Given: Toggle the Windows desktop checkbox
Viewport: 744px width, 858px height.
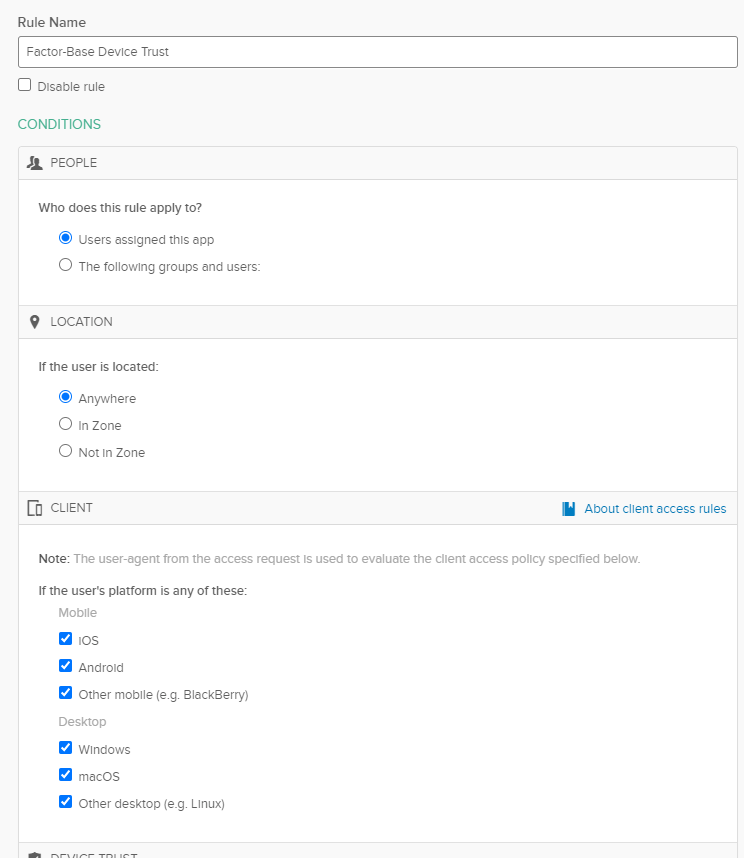Looking at the screenshot, I should pos(66,748).
